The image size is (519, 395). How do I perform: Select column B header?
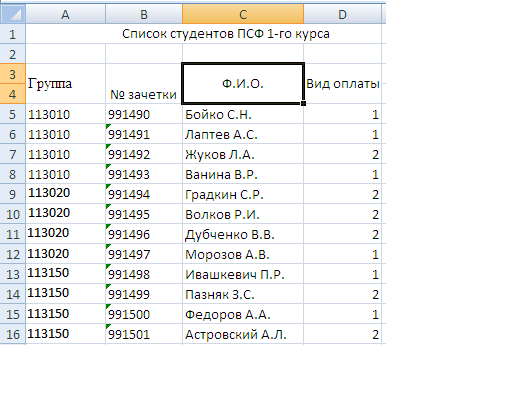click(144, 14)
